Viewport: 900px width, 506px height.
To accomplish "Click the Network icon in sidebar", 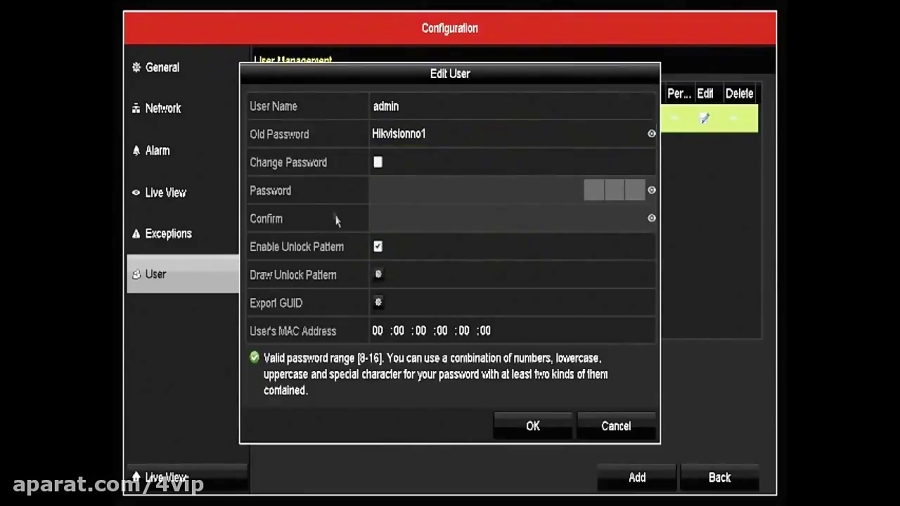I will click(136, 108).
